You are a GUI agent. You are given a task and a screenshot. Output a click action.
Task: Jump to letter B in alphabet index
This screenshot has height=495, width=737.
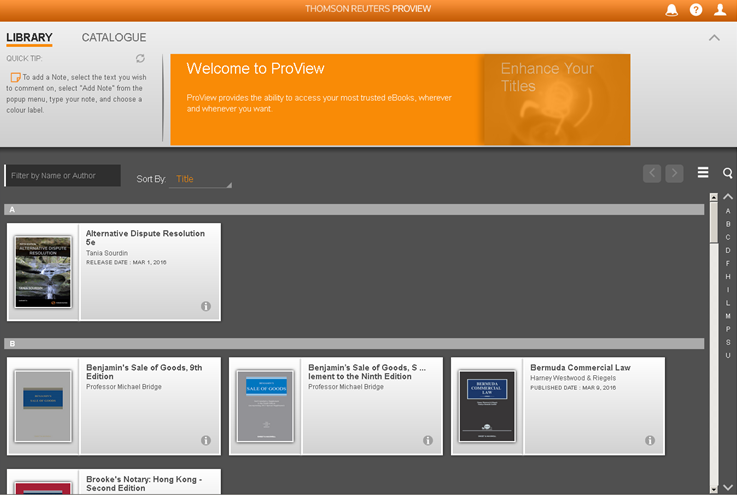click(728, 224)
